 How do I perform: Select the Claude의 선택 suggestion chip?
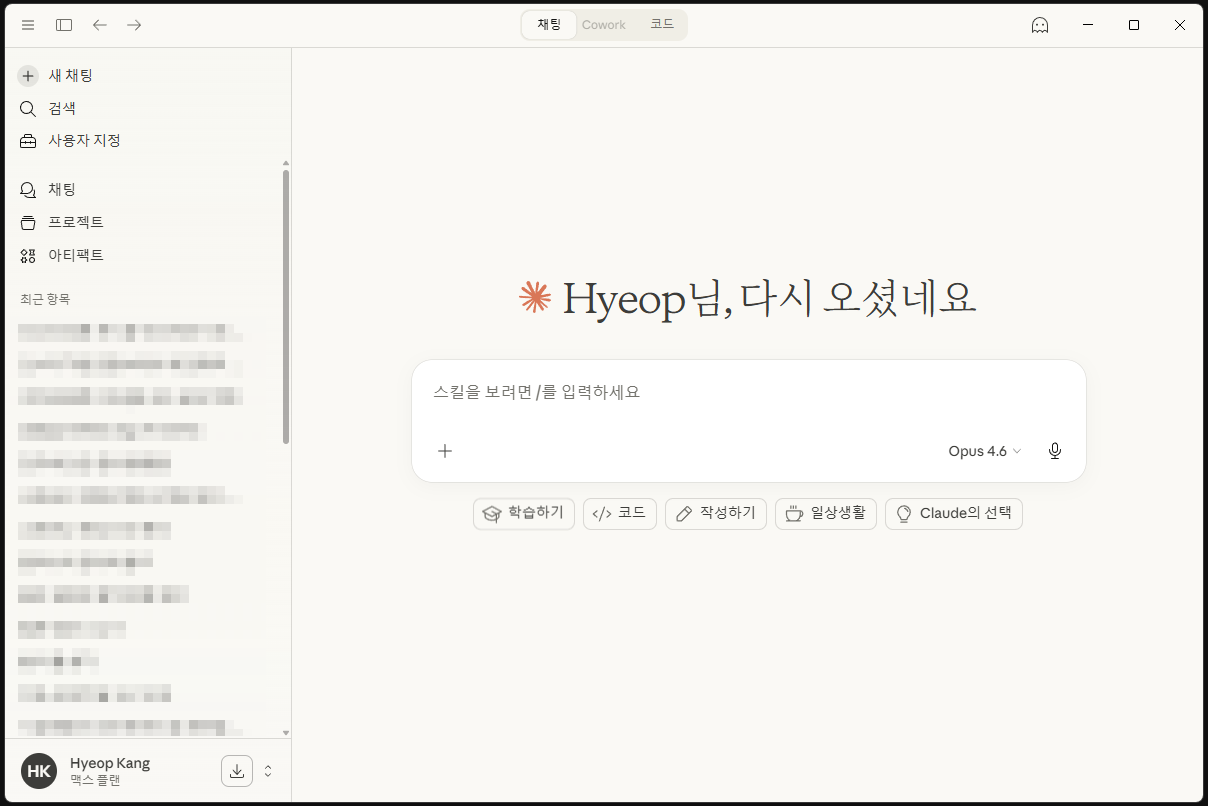coord(954,513)
